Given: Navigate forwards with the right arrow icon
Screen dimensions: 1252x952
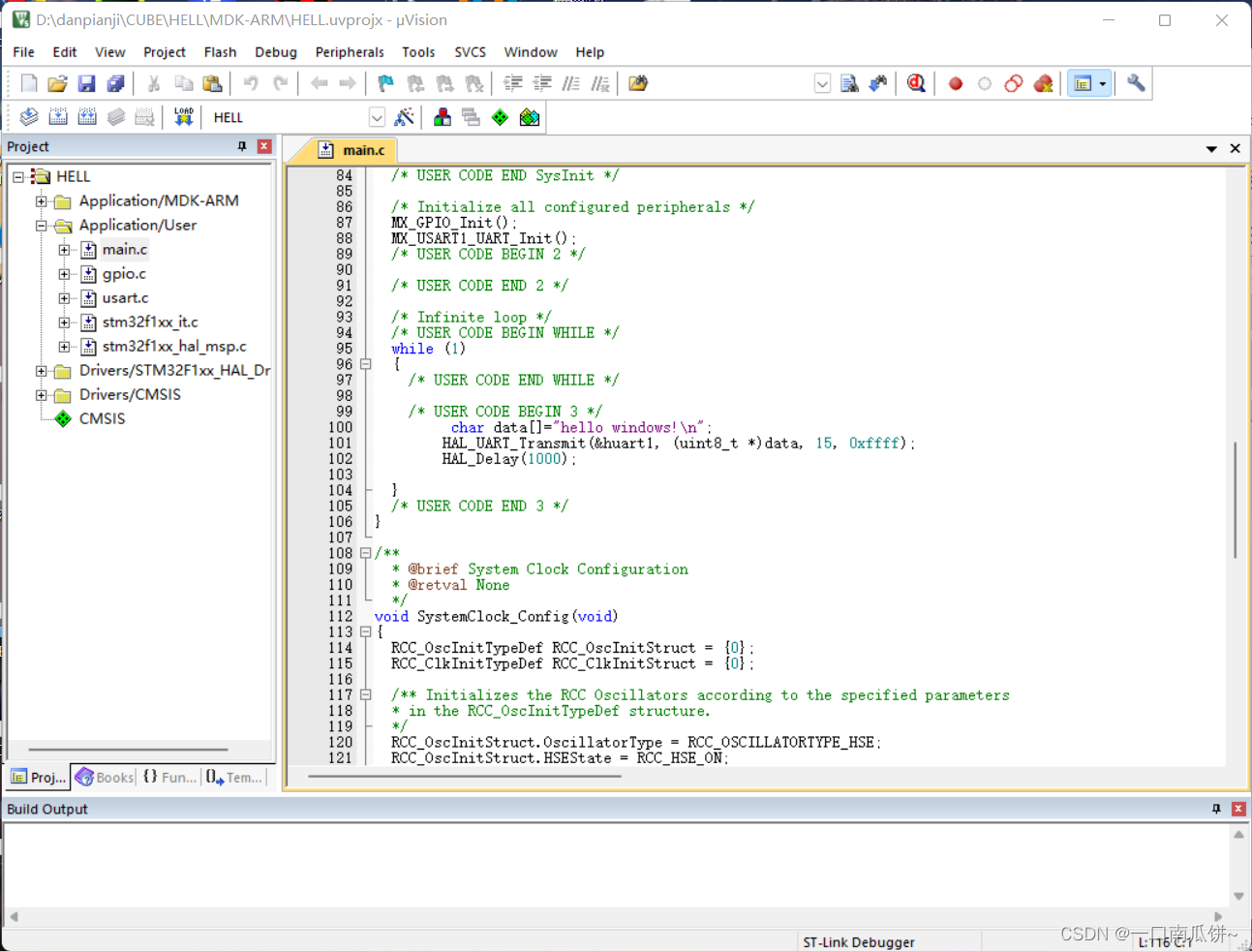Looking at the screenshot, I should [x=348, y=83].
